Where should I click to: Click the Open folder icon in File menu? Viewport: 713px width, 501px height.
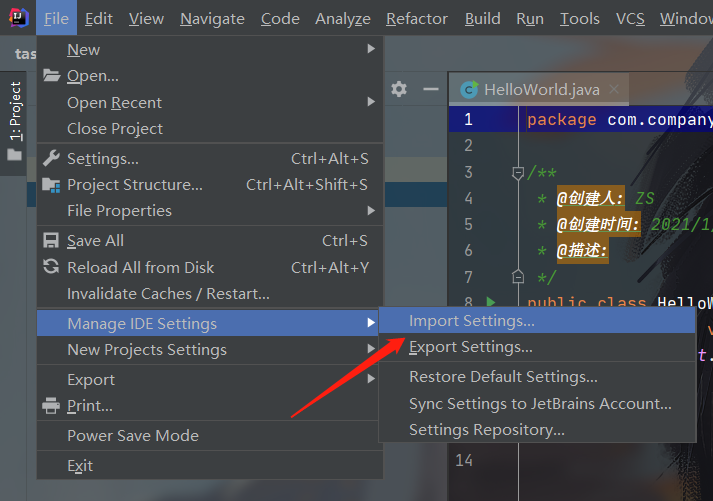pyautogui.click(x=51, y=75)
